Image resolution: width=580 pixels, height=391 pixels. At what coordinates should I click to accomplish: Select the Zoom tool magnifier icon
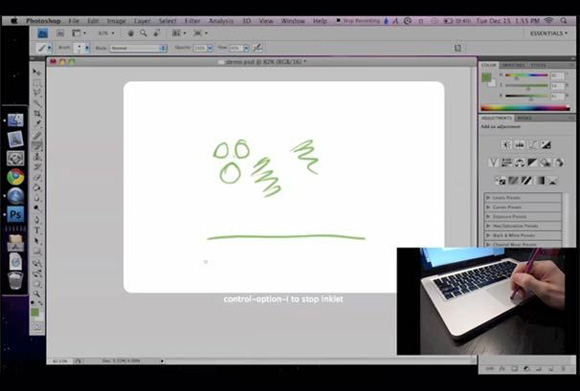[144, 33]
